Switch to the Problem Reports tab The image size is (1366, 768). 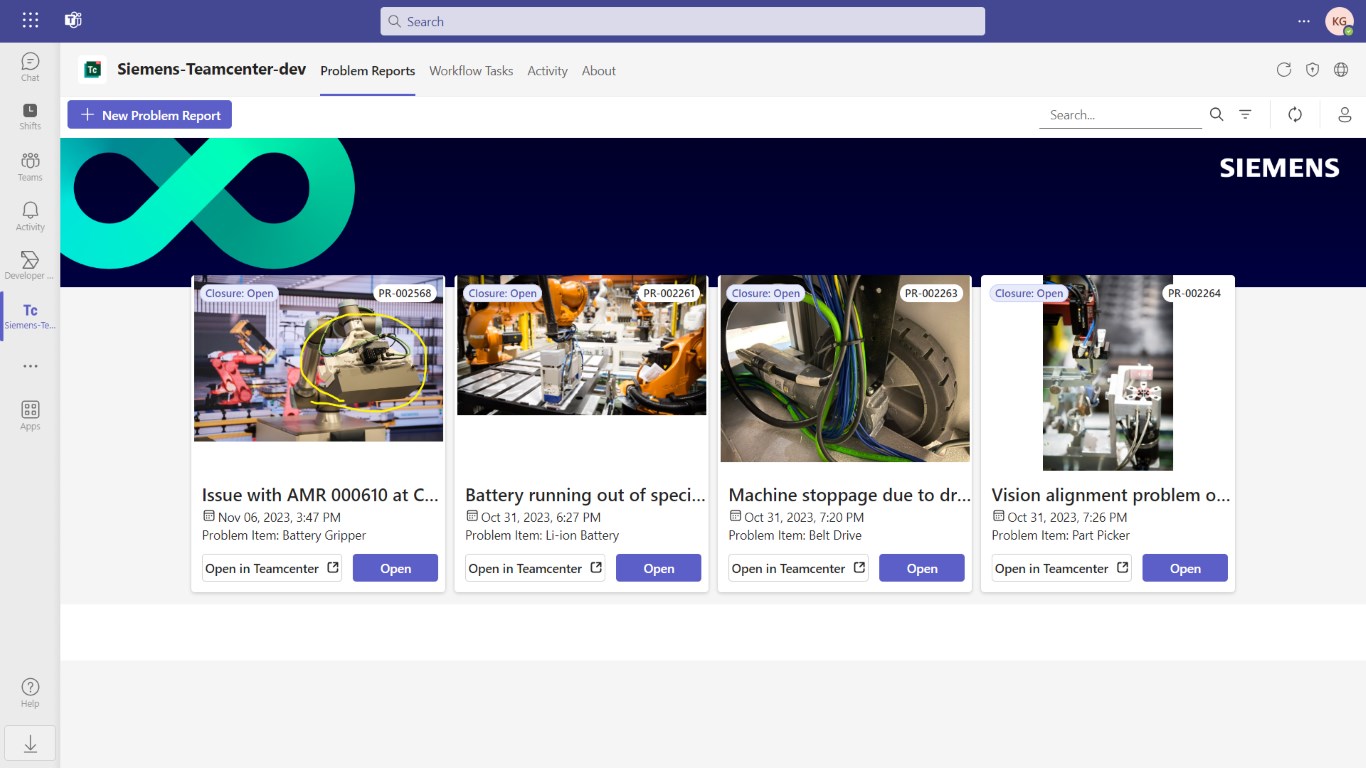[x=367, y=71]
